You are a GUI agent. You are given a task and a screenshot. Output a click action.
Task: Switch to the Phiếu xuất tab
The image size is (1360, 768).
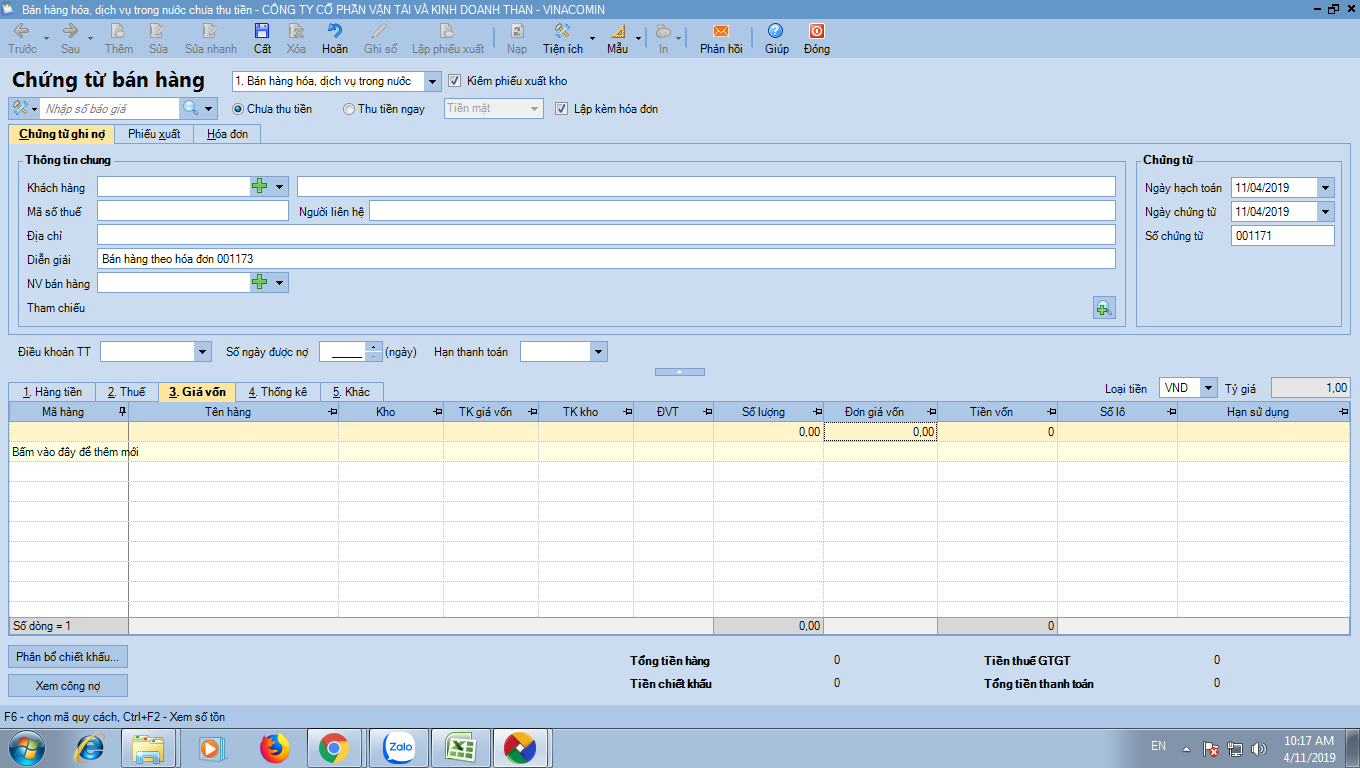coord(154,134)
